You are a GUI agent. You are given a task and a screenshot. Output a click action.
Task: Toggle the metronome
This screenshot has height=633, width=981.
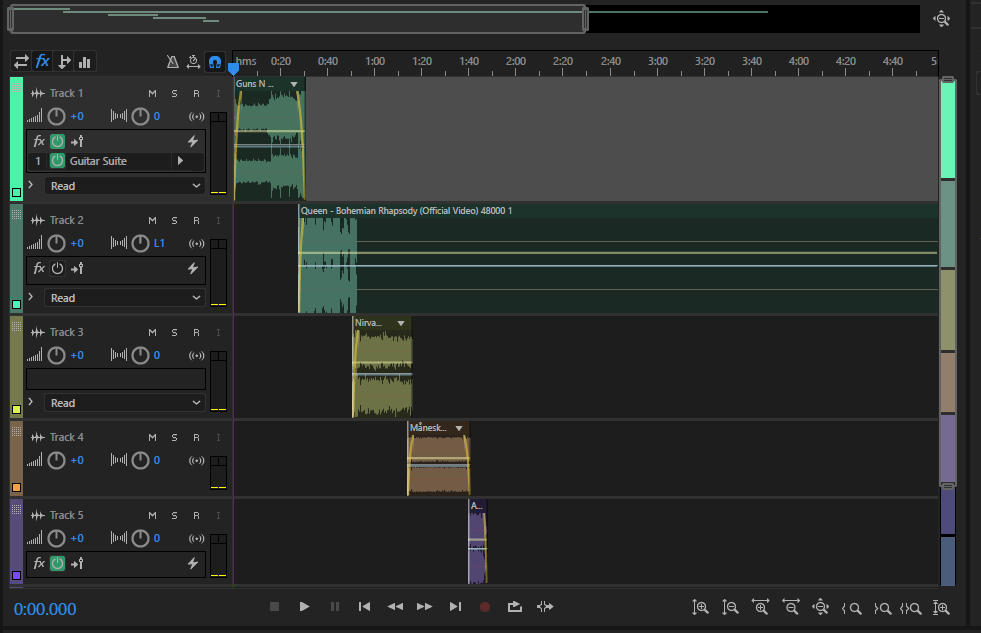click(x=172, y=61)
